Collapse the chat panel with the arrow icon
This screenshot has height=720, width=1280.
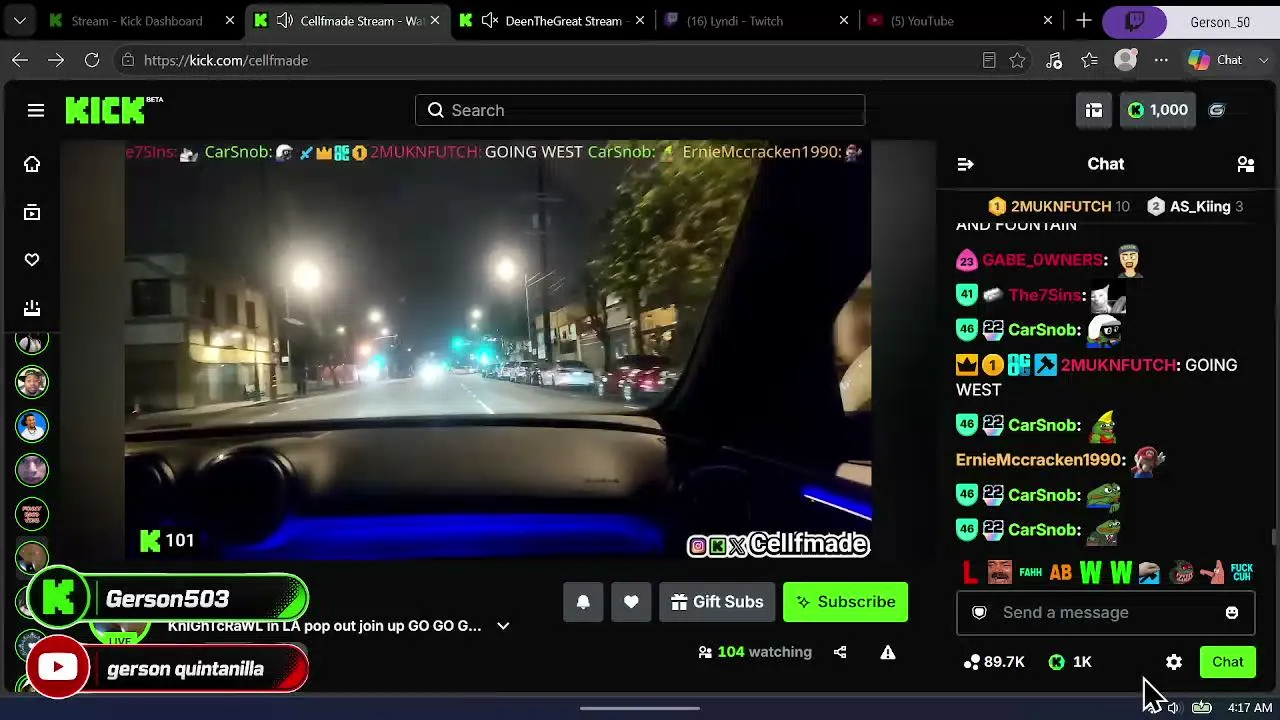click(965, 164)
